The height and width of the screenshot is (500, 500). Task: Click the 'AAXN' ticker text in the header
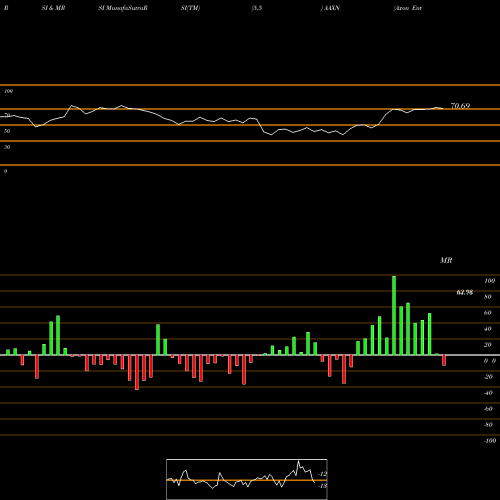pyautogui.click(x=332, y=8)
